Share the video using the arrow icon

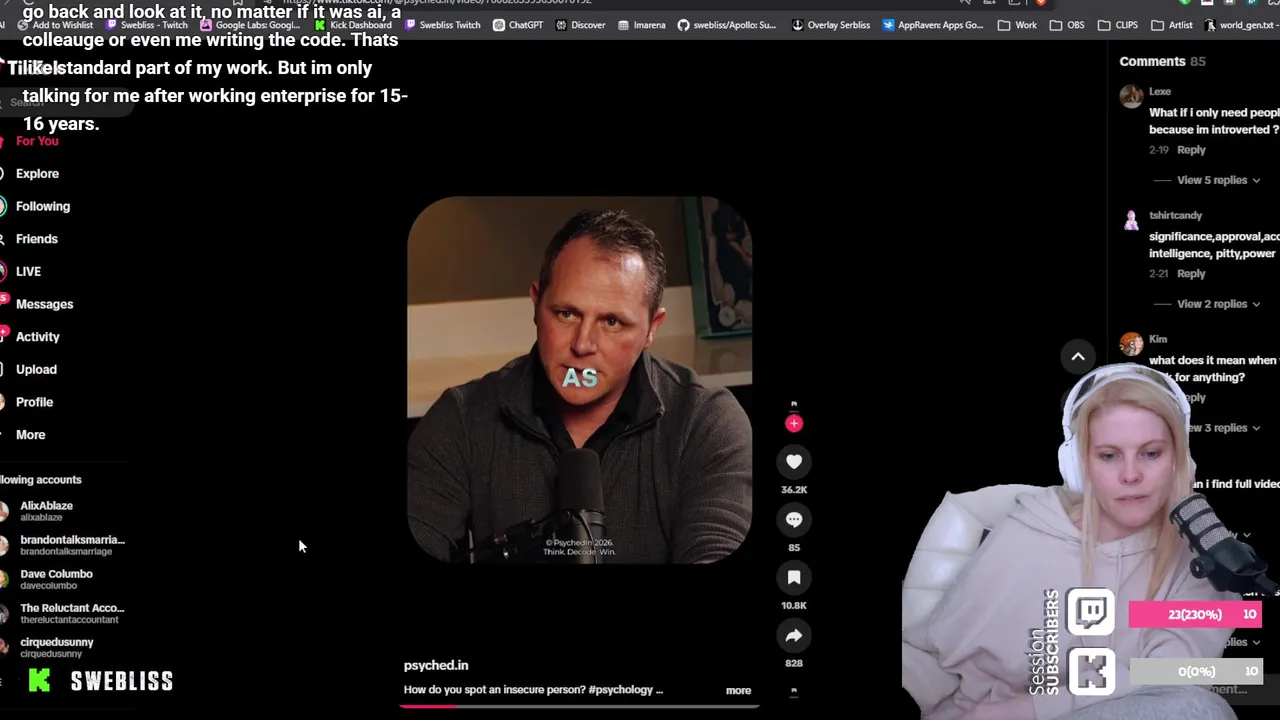[794, 636]
